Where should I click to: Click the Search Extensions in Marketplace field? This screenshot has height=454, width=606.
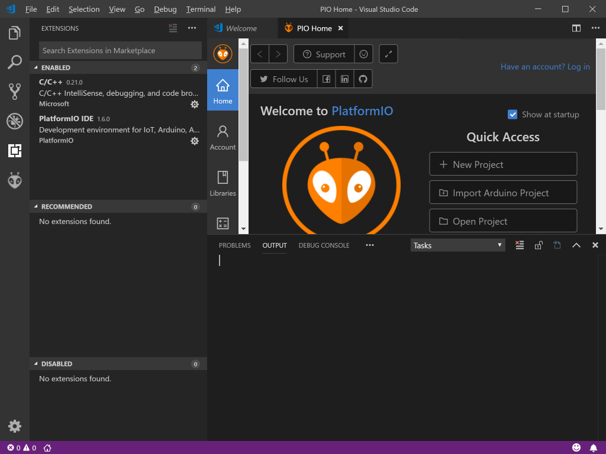[x=119, y=50]
